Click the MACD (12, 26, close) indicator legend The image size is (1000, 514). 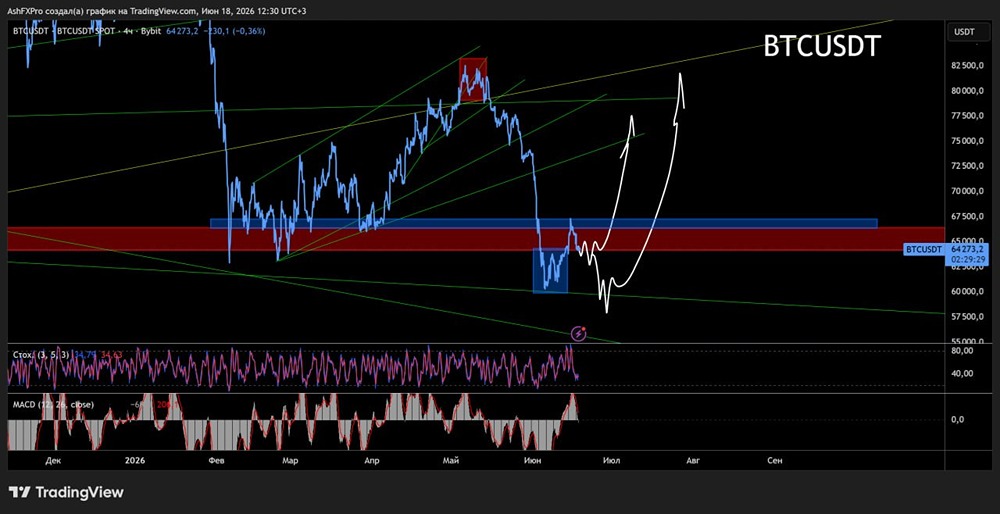tap(53, 405)
